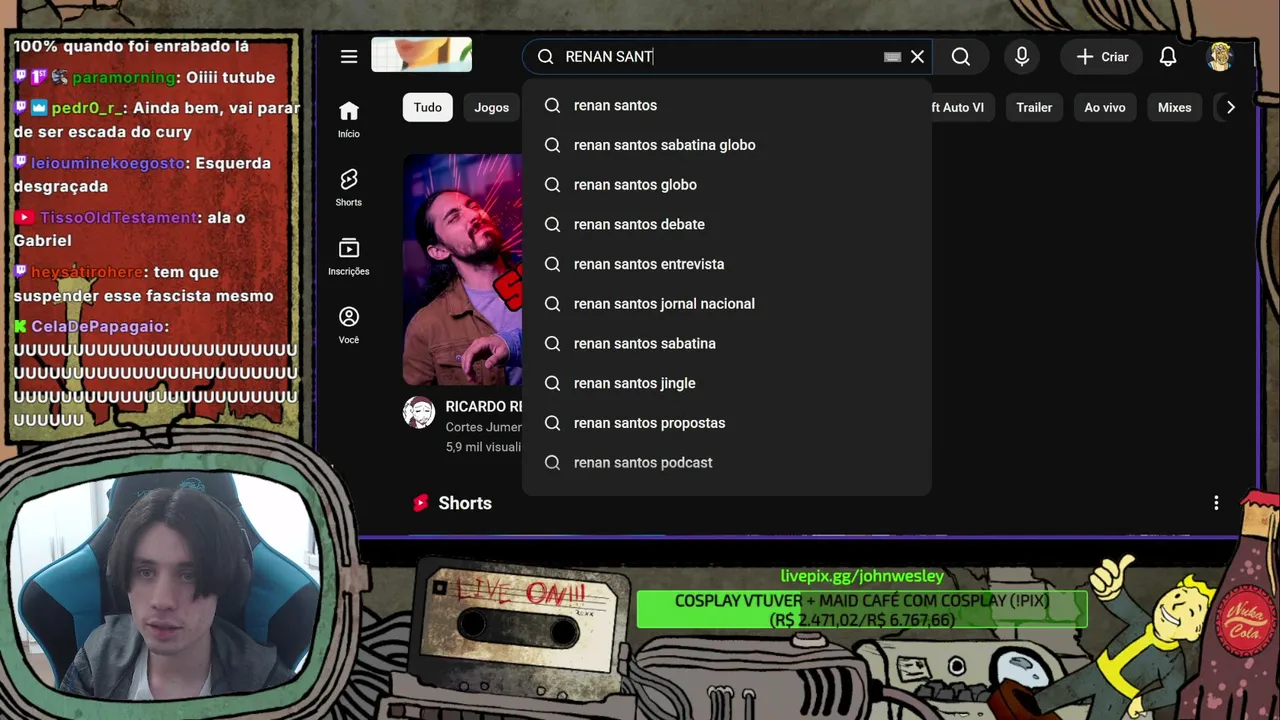Clear the search query with the X
Viewport: 1280px width, 720px height.
point(917,57)
